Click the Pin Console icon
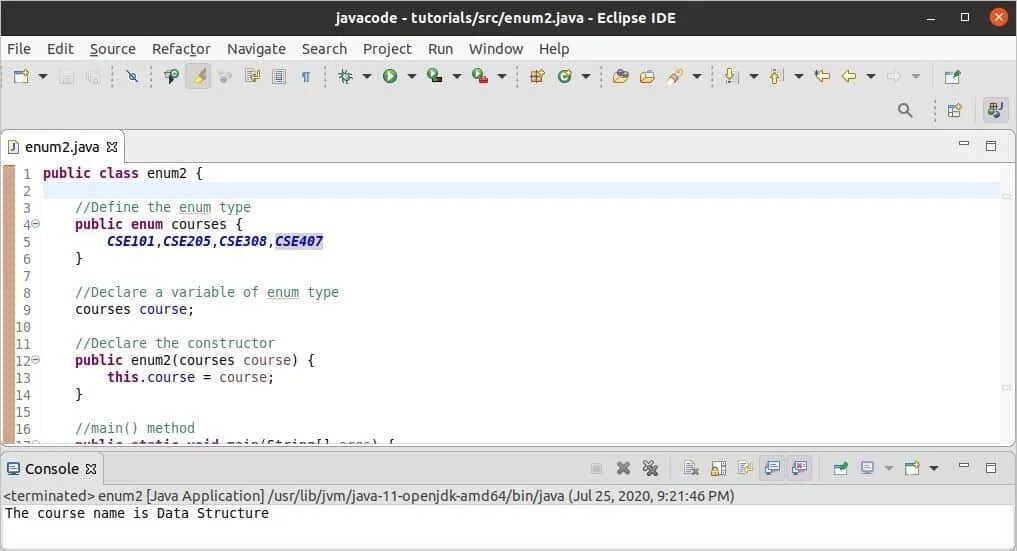The image size is (1017, 551). pyautogui.click(x=841, y=468)
